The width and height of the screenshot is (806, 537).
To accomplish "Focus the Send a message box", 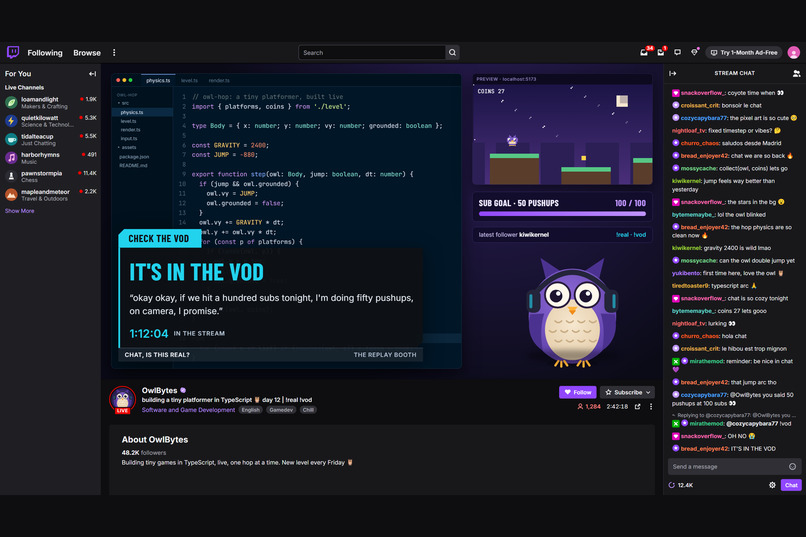I will (x=734, y=467).
